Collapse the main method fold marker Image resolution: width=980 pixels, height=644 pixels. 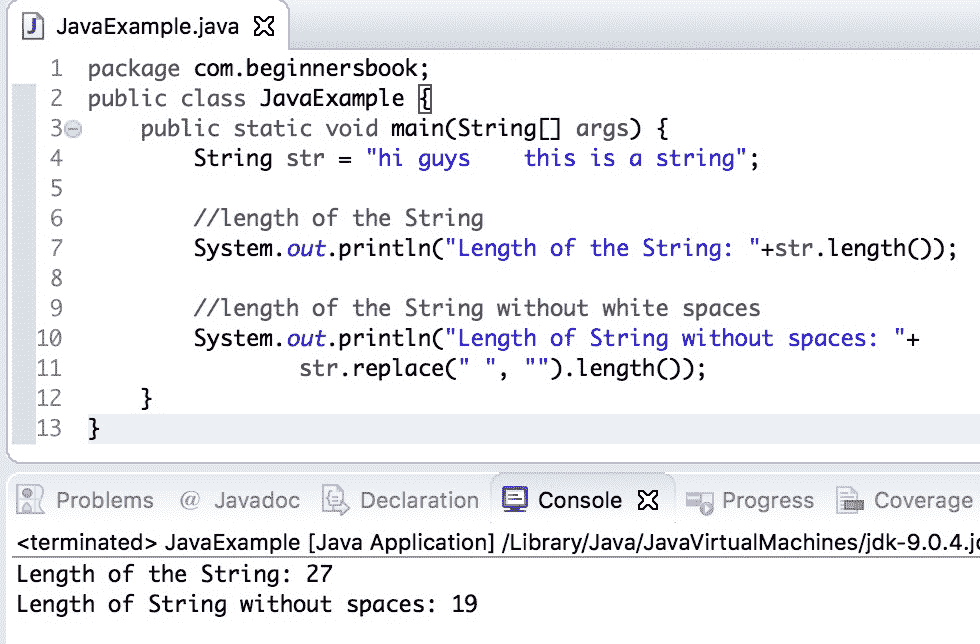tap(72, 129)
